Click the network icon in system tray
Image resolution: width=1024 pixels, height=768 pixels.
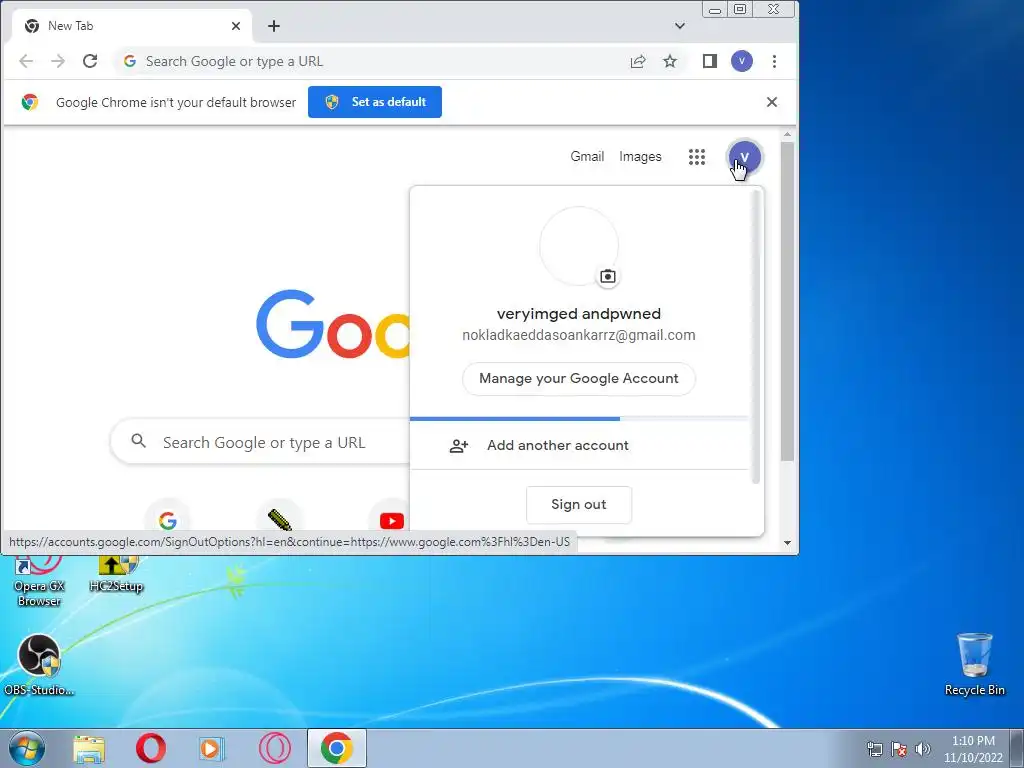874,749
